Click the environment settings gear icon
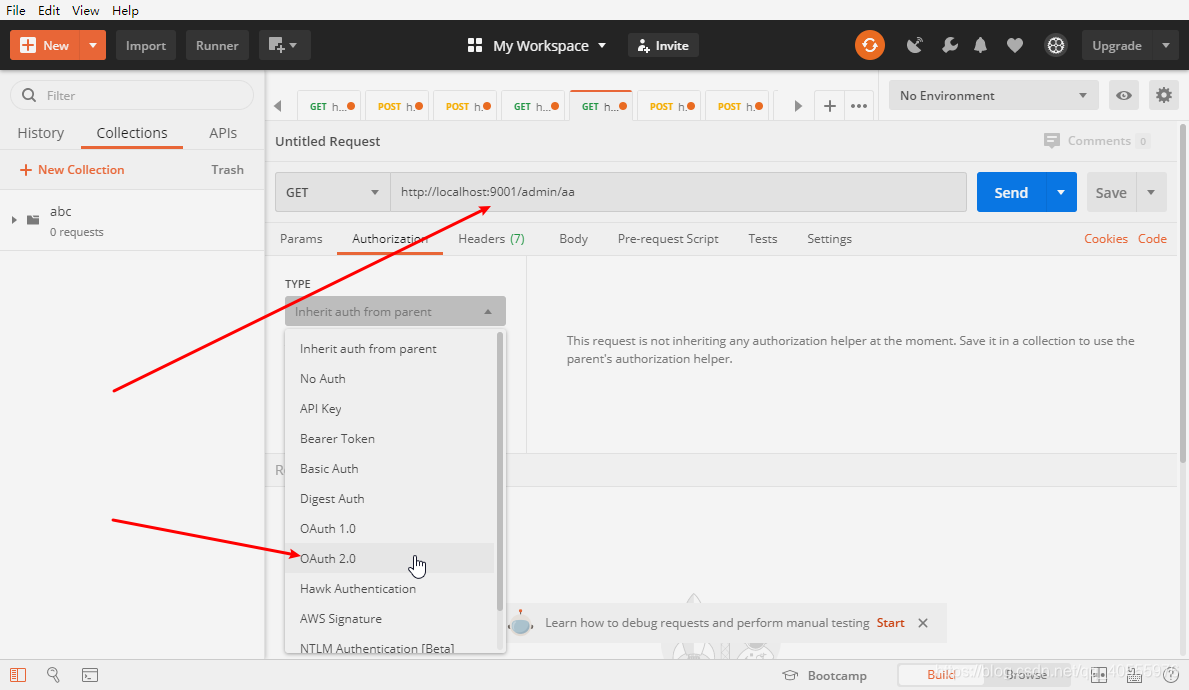 [1163, 95]
